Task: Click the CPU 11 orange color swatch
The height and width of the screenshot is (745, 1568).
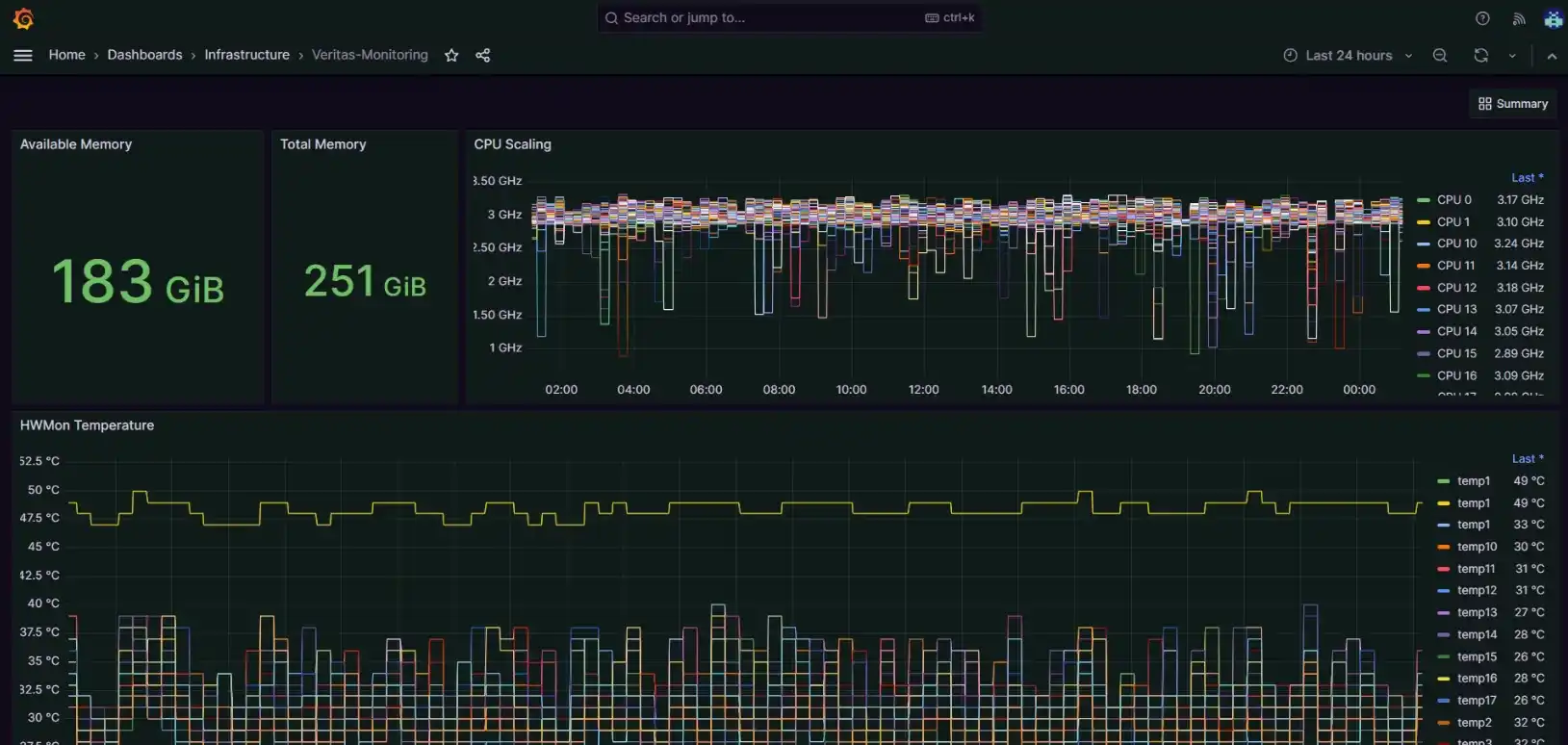Action: [1424, 266]
